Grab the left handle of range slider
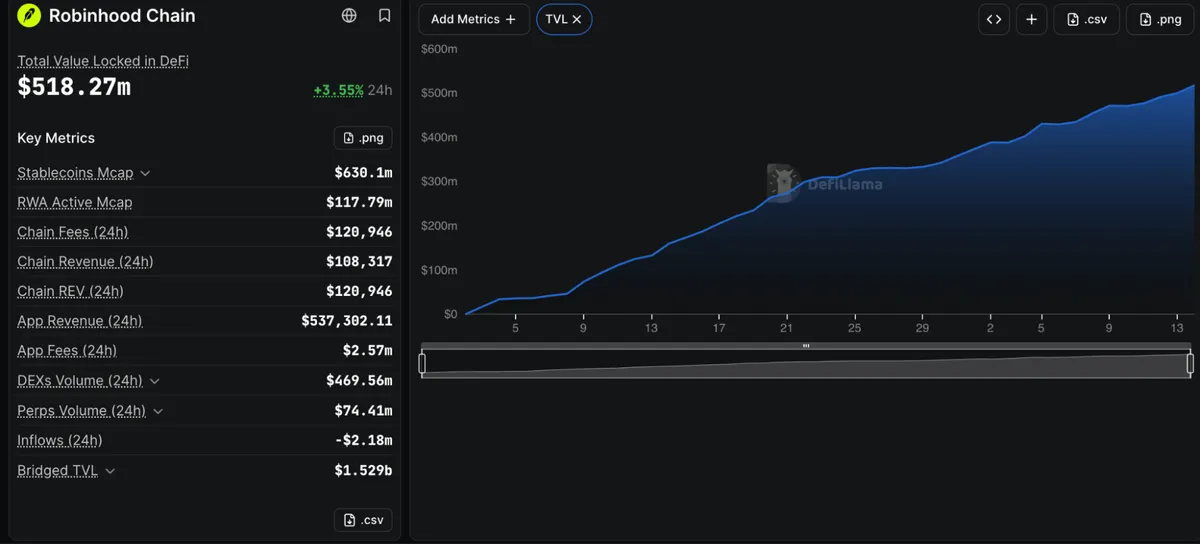Viewport: 1200px width, 544px height. pyautogui.click(x=422, y=363)
